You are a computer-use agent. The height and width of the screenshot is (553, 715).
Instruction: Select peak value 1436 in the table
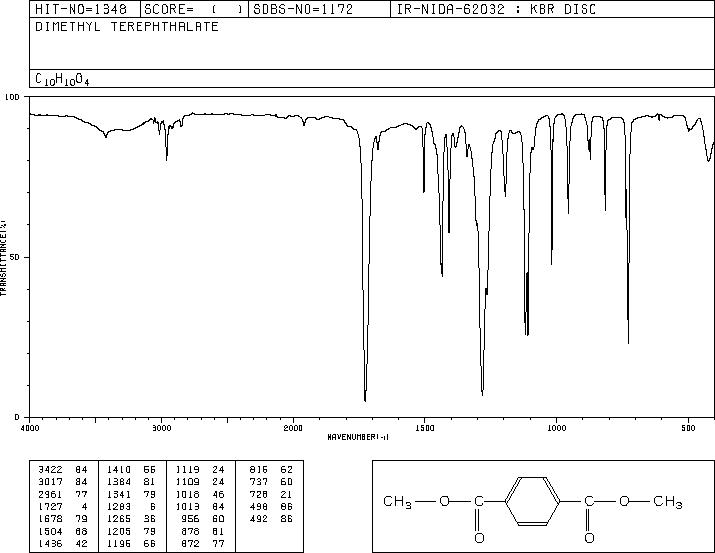[x=50, y=543]
